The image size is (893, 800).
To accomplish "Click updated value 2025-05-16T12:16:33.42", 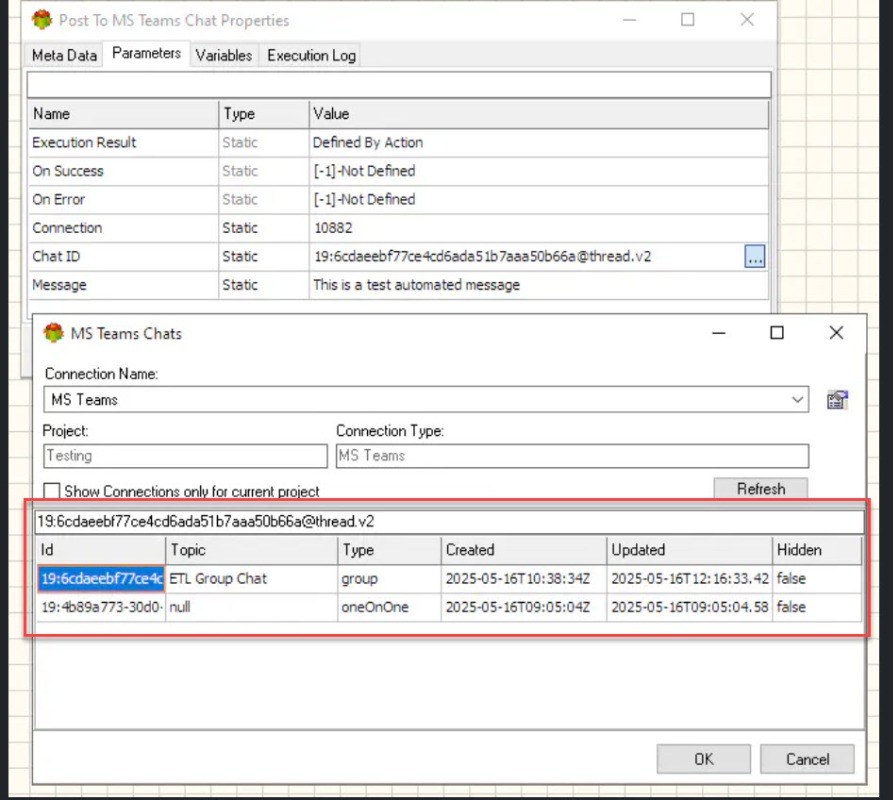I will [x=690, y=579].
